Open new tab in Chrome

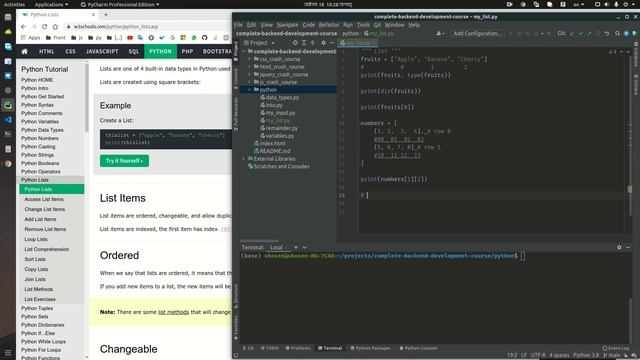pyautogui.click(x=106, y=15)
